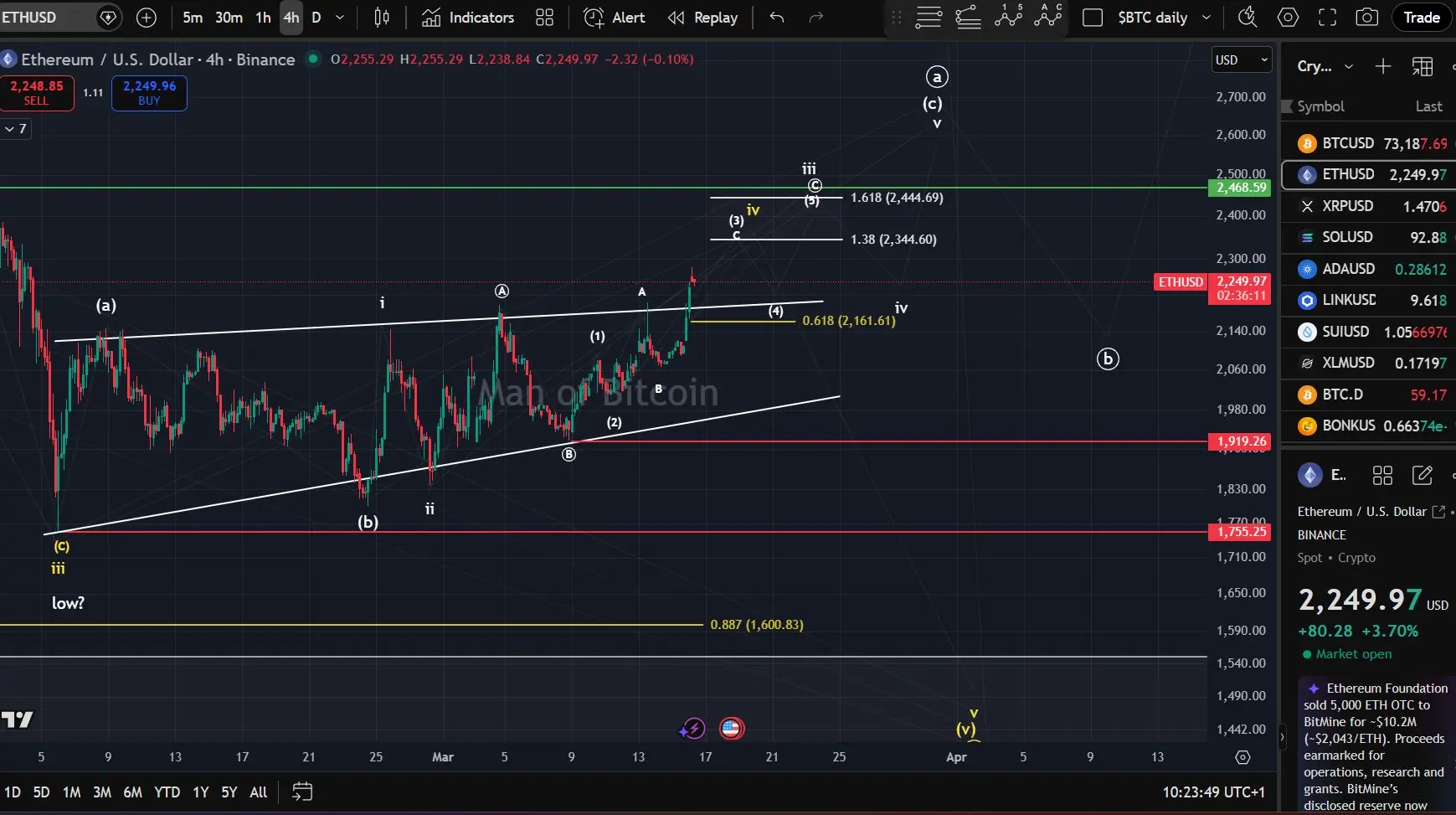1456x815 pixels.
Task: Open the add note icon in details panel
Action: [1423, 476]
